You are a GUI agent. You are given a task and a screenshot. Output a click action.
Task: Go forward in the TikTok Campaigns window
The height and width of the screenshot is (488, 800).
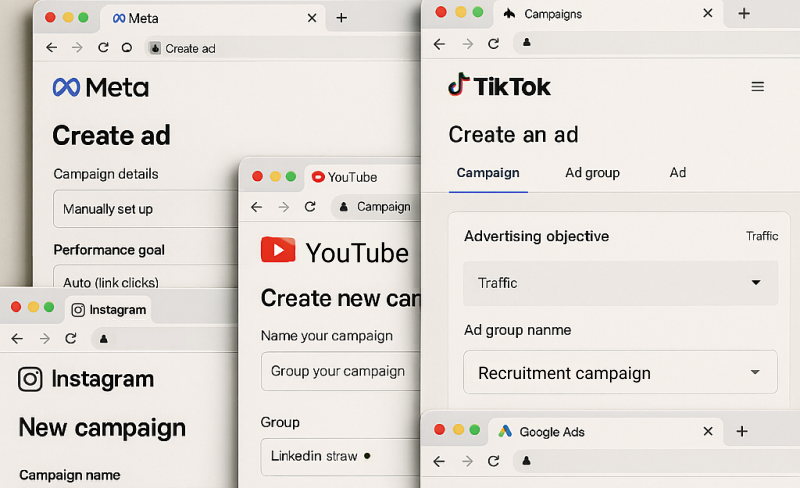467,44
